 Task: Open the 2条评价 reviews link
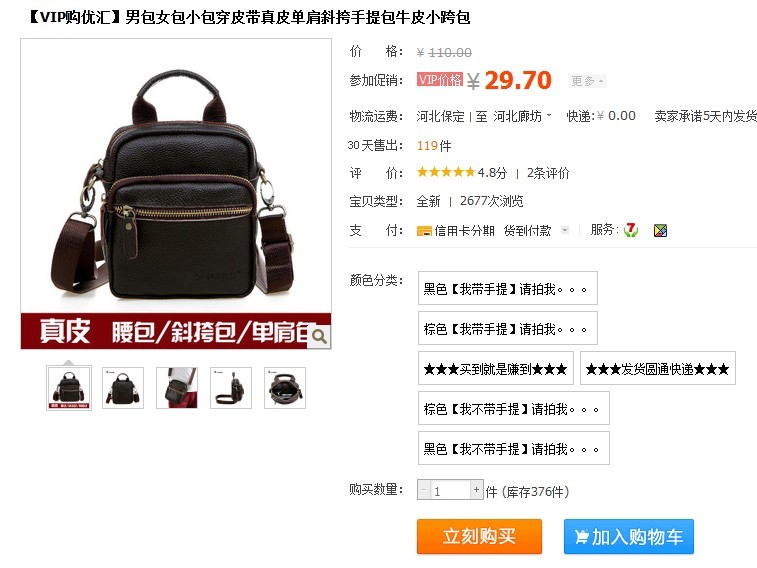[548, 173]
